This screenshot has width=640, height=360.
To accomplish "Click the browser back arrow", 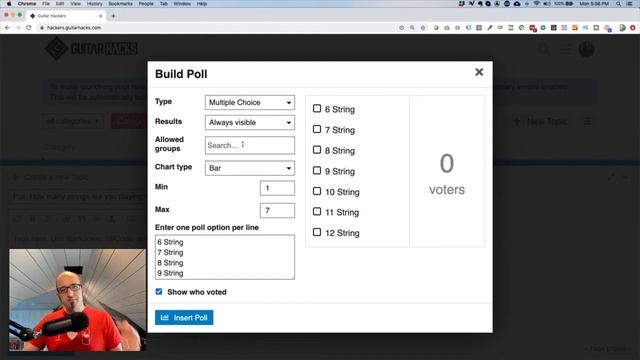I will pos(7,28).
